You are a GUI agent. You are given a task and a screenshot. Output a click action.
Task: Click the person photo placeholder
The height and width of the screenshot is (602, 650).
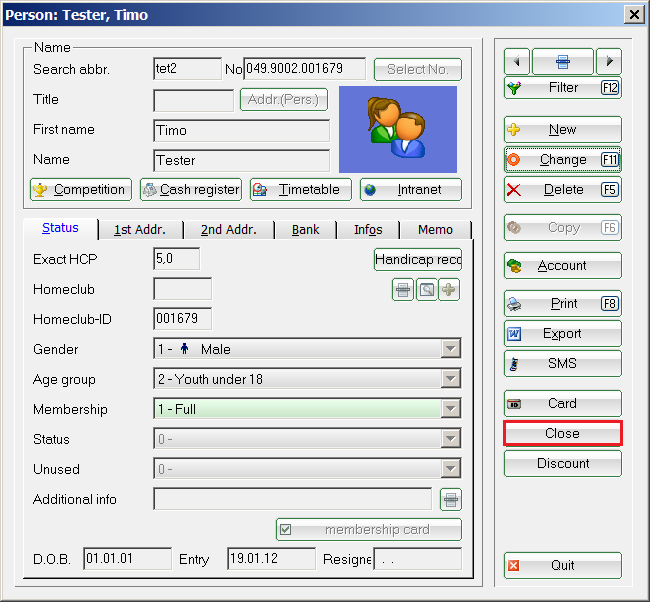click(x=398, y=129)
